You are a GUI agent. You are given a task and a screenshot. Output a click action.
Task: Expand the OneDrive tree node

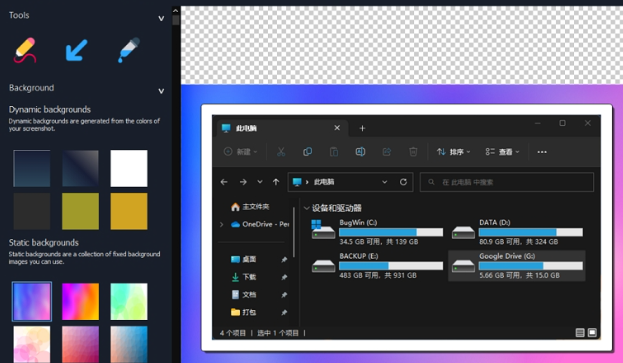click(221, 224)
